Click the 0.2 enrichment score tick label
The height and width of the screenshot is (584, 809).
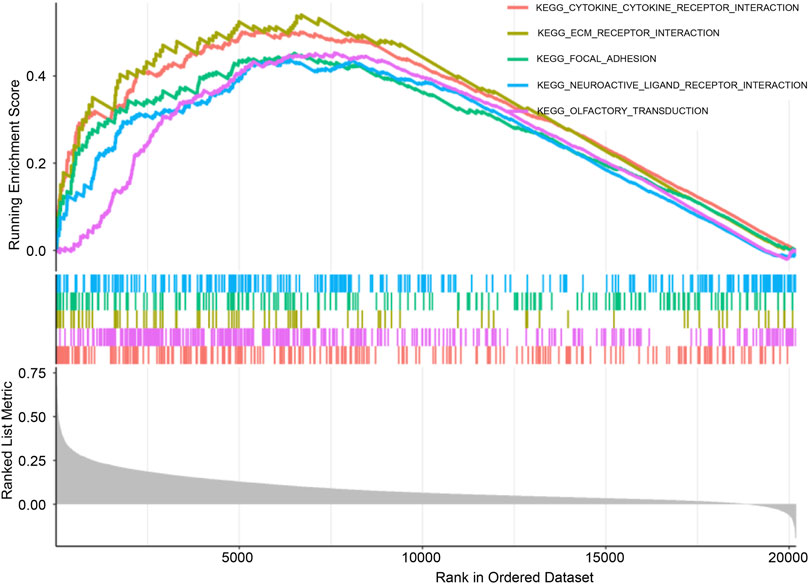tap(36, 164)
